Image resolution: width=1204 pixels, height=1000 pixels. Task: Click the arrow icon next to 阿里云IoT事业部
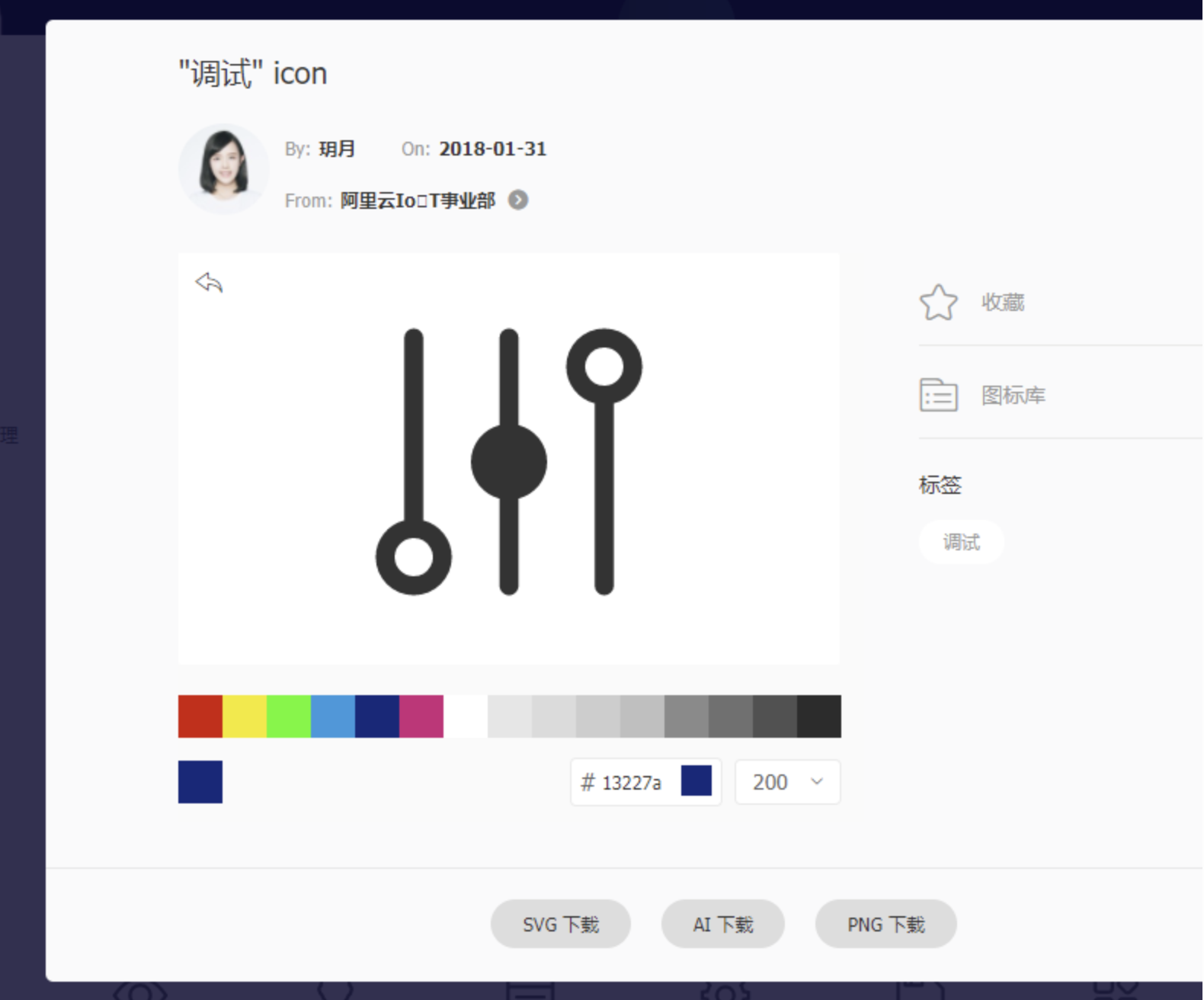518,200
